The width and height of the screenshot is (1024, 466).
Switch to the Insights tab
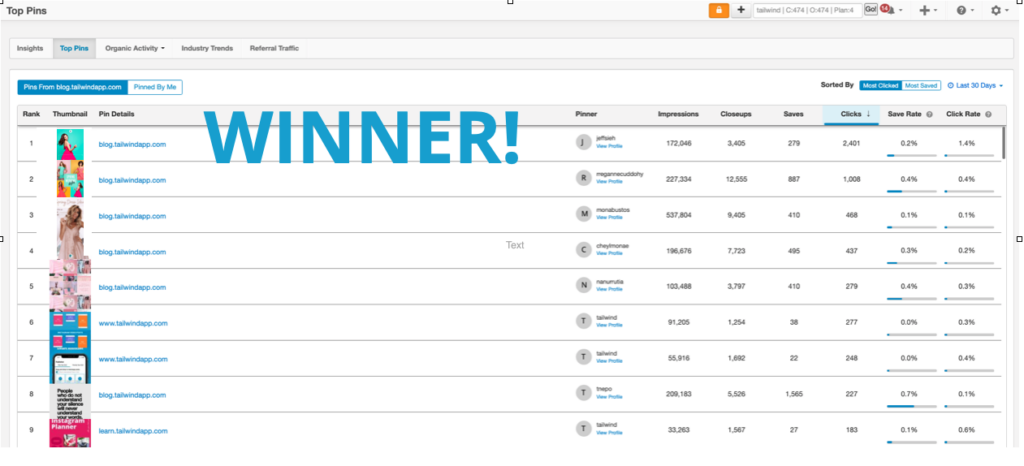pos(30,48)
